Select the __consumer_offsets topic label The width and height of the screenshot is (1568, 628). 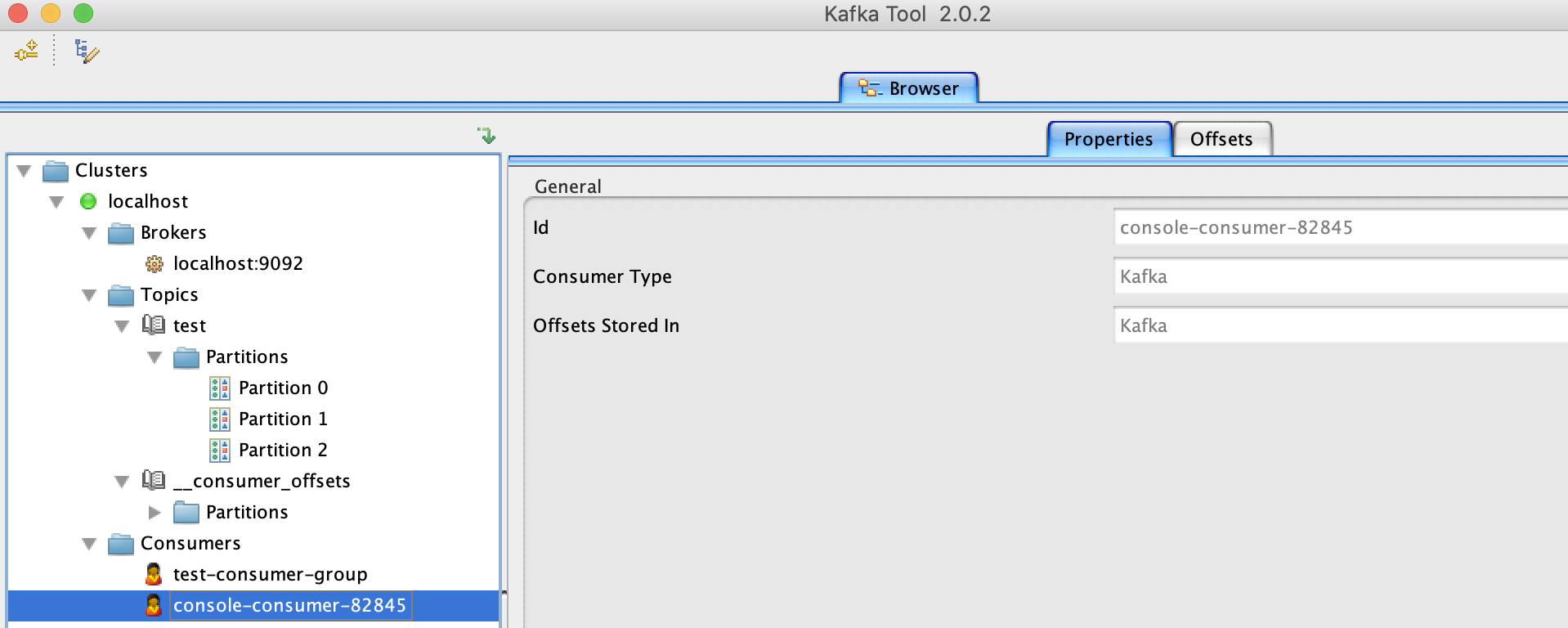pyautogui.click(x=262, y=481)
